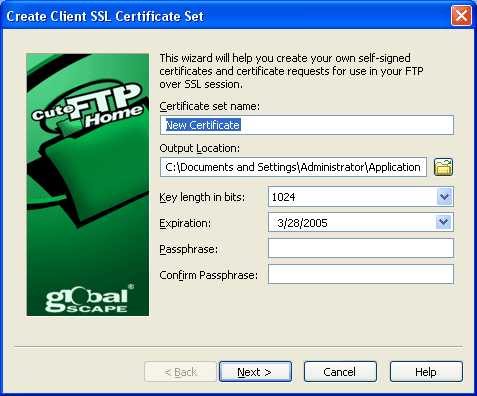The width and height of the screenshot is (477, 396).
Task: Click the Certificate set name field
Action: (307, 125)
